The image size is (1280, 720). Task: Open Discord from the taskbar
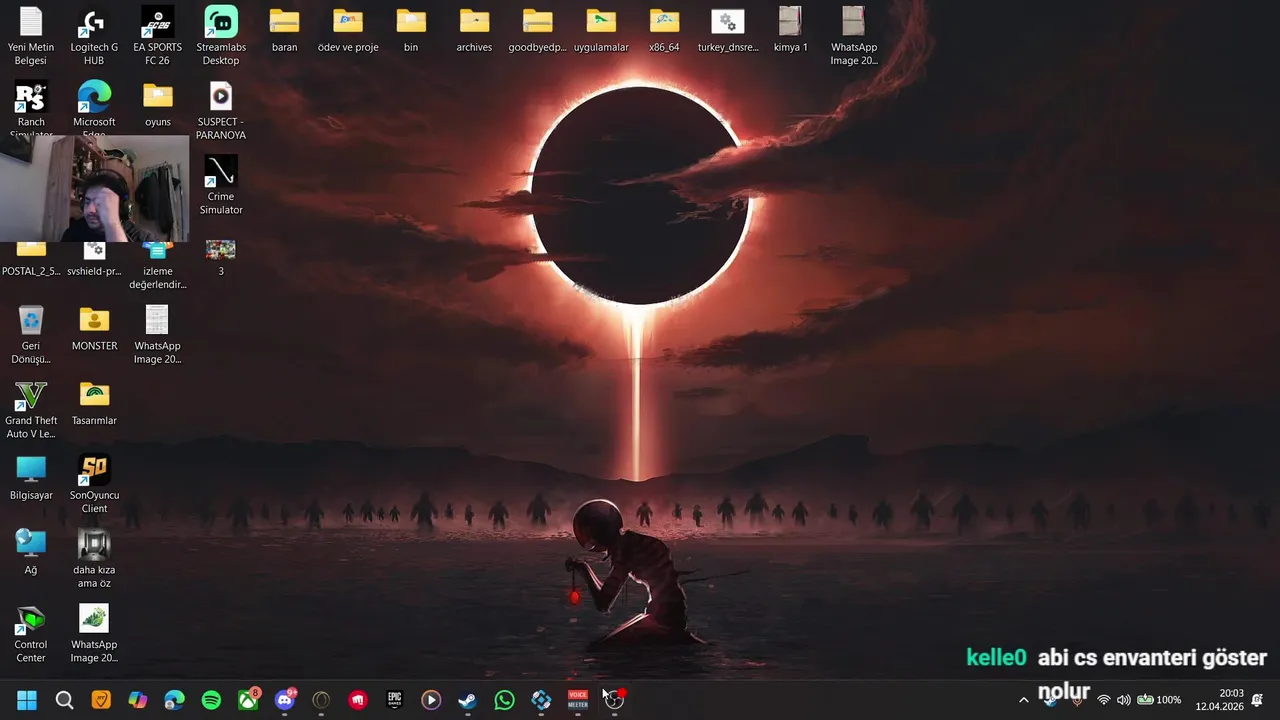pos(285,700)
